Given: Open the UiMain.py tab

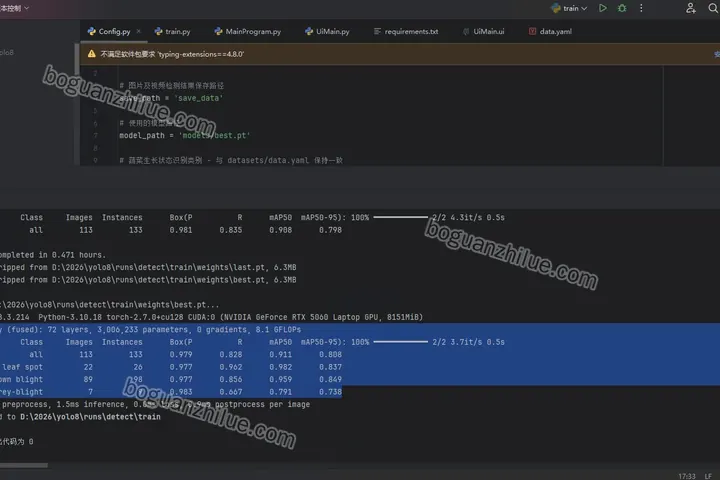Looking at the screenshot, I should (327, 31).
